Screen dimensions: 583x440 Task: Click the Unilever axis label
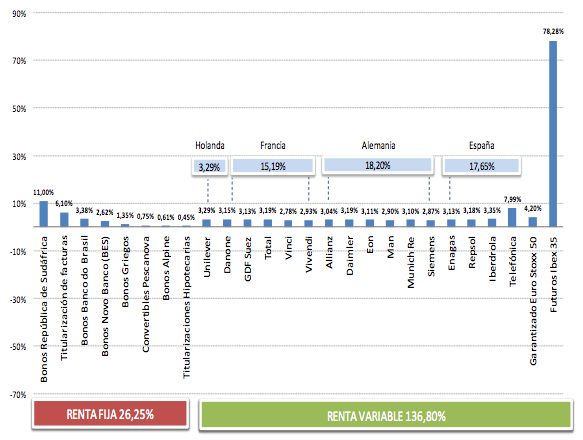(207, 257)
